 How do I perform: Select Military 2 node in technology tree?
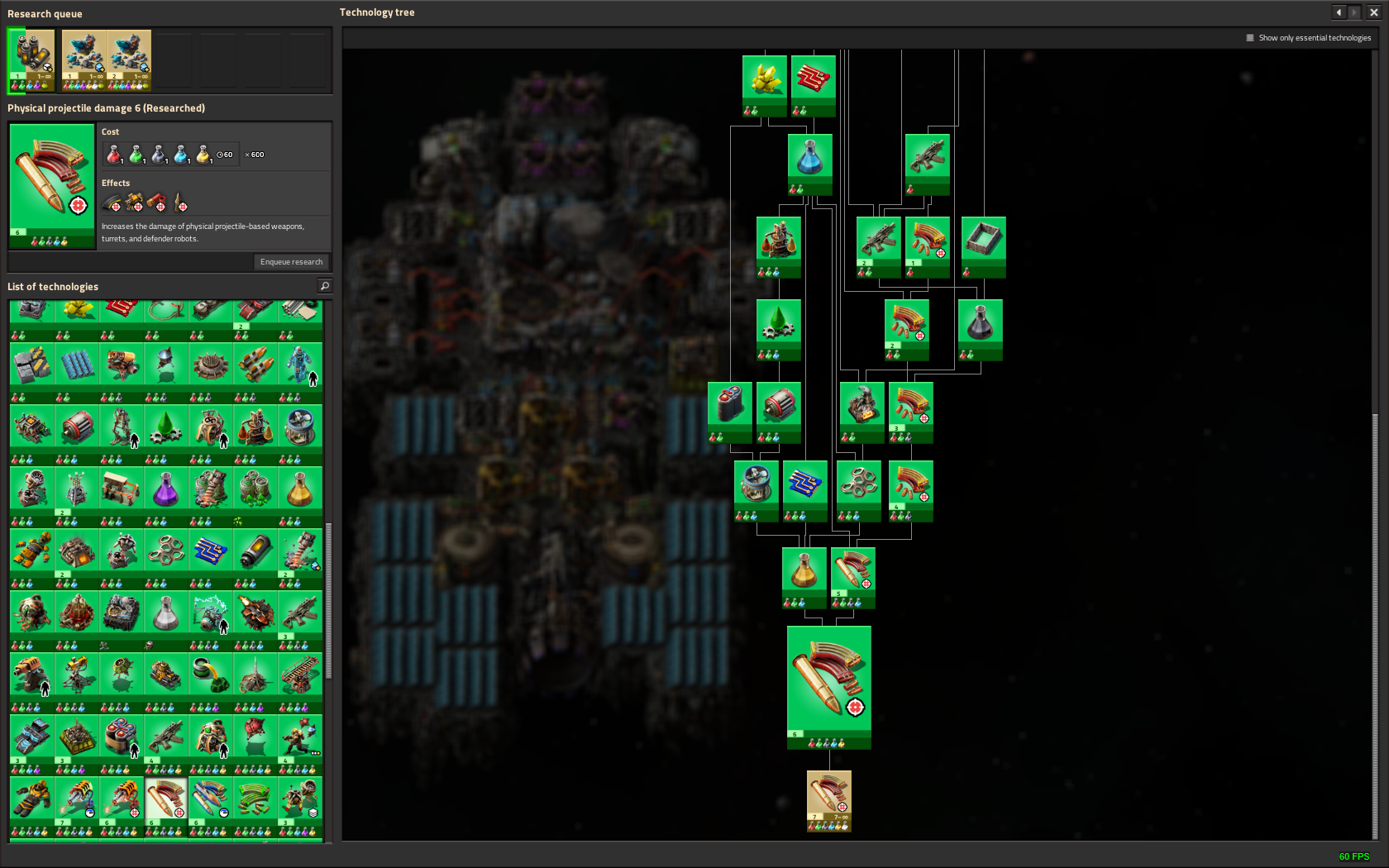click(879, 247)
